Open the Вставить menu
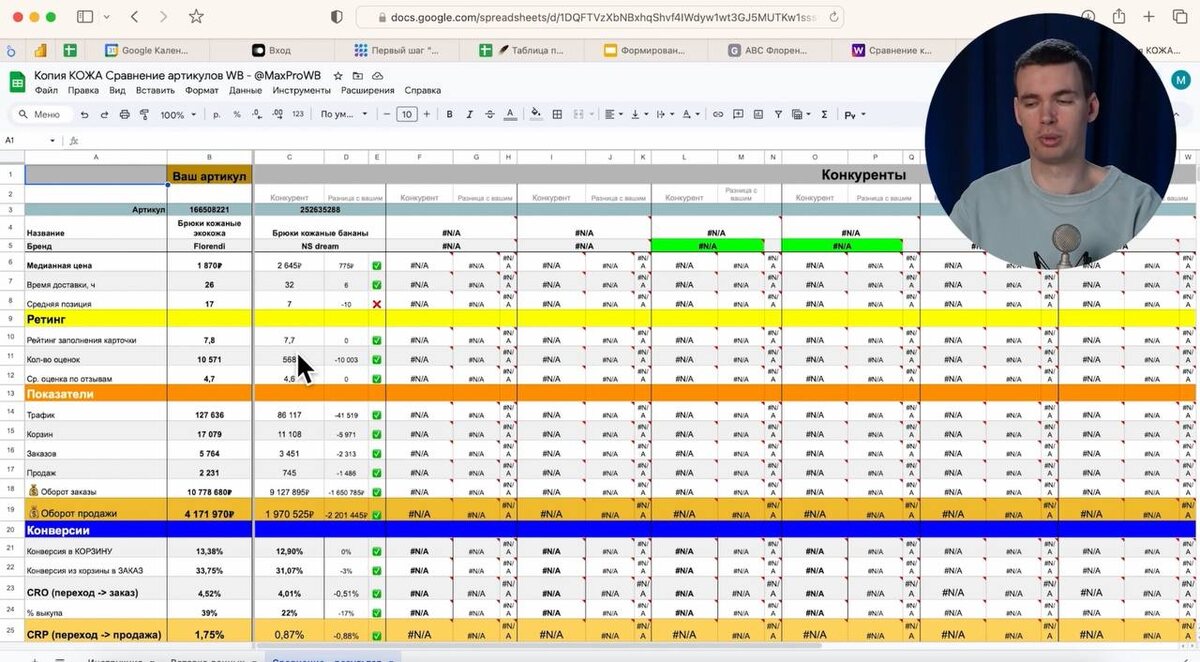 pos(155,90)
